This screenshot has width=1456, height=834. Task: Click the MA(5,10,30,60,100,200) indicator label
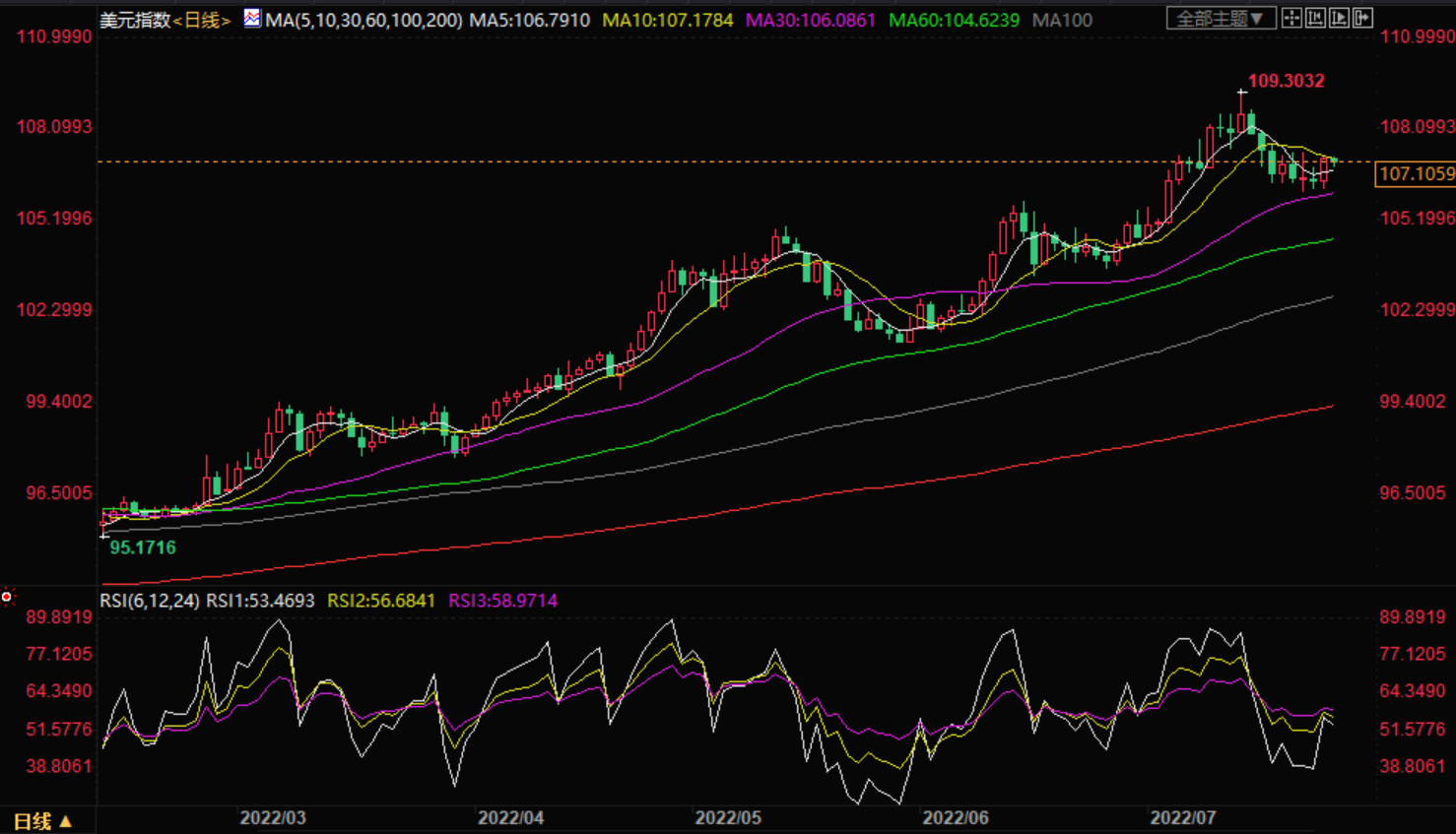[364, 20]
